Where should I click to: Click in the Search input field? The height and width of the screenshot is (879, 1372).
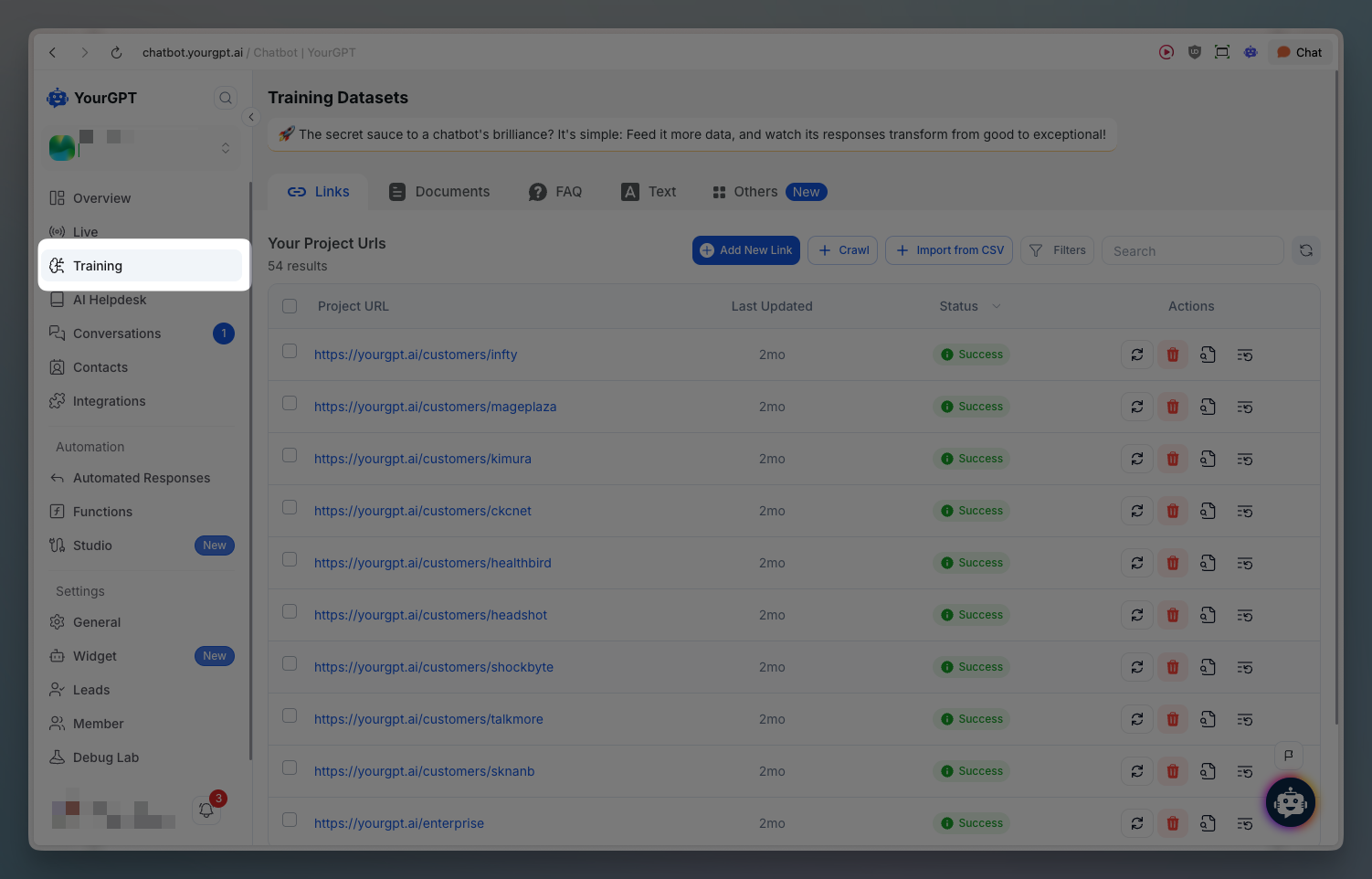1192,251
